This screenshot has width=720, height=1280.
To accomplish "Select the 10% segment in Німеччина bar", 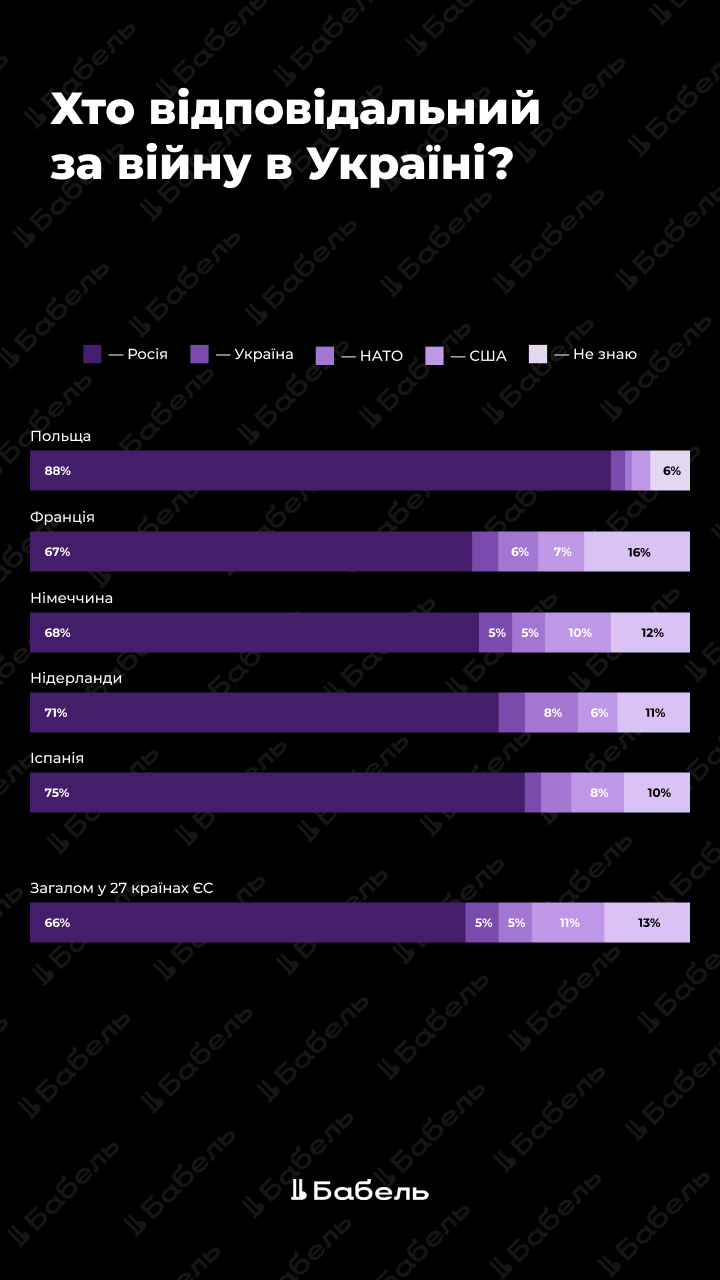I will point(578,632).
